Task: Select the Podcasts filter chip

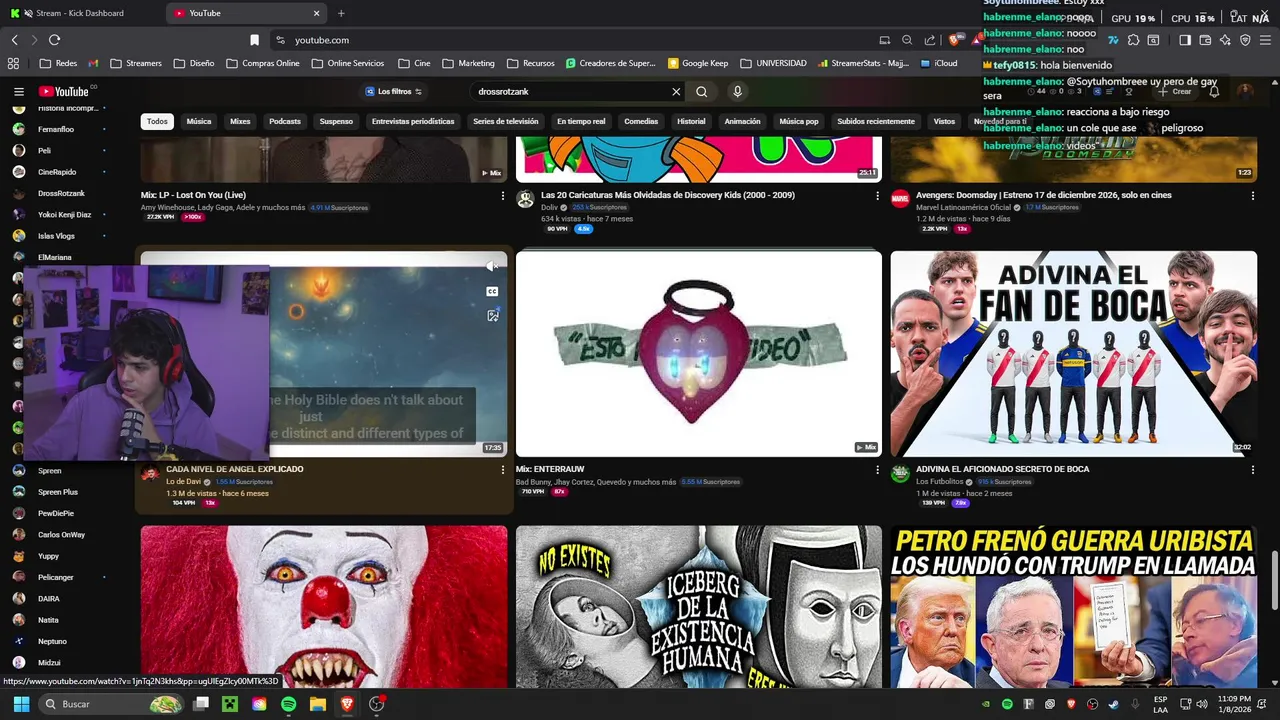Action: tap(285, 121)
